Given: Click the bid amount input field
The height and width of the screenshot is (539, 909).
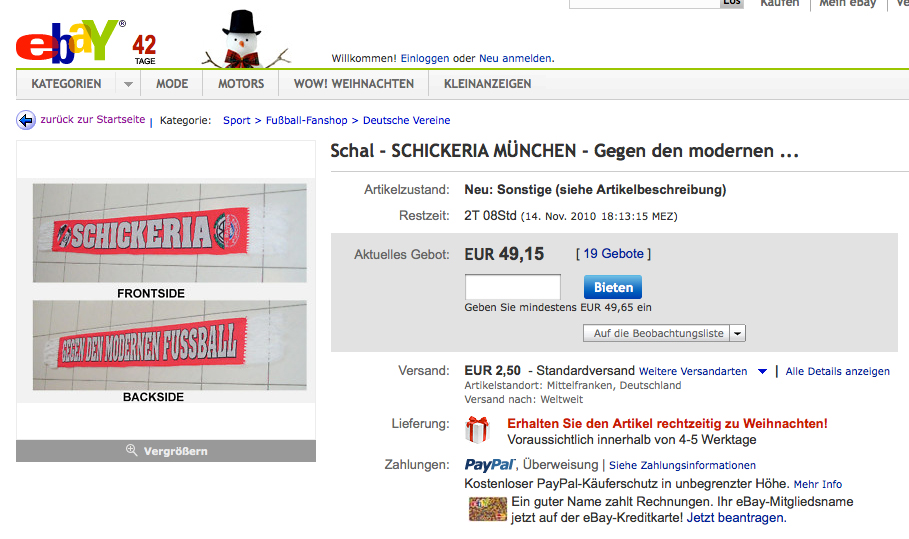Looking at the screenshot, I should tap(512, 287).
